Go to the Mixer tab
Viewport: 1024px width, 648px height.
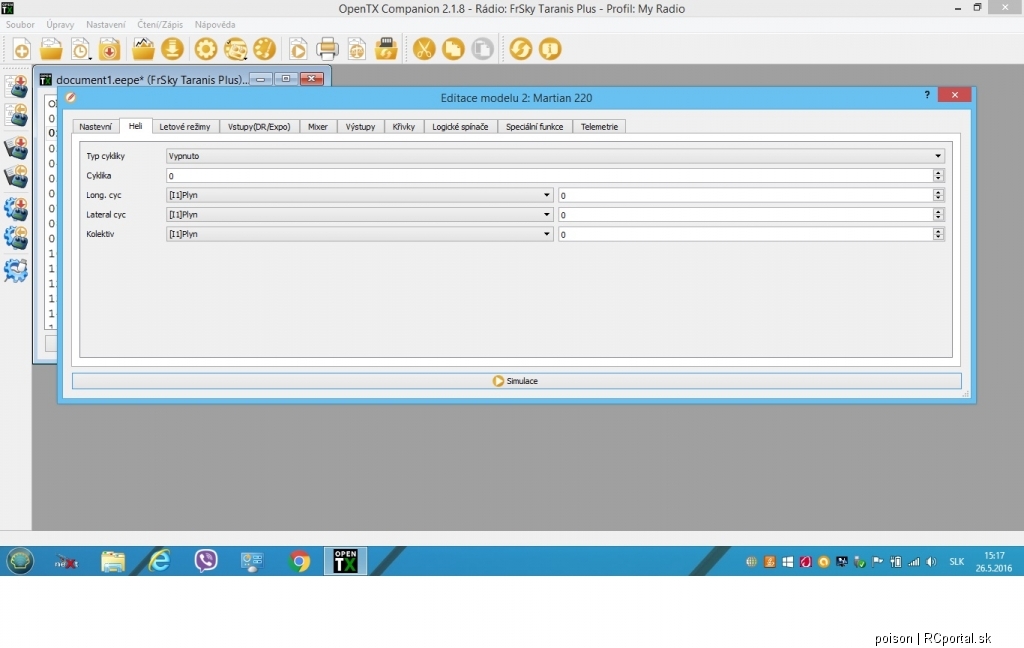[318, 127]
